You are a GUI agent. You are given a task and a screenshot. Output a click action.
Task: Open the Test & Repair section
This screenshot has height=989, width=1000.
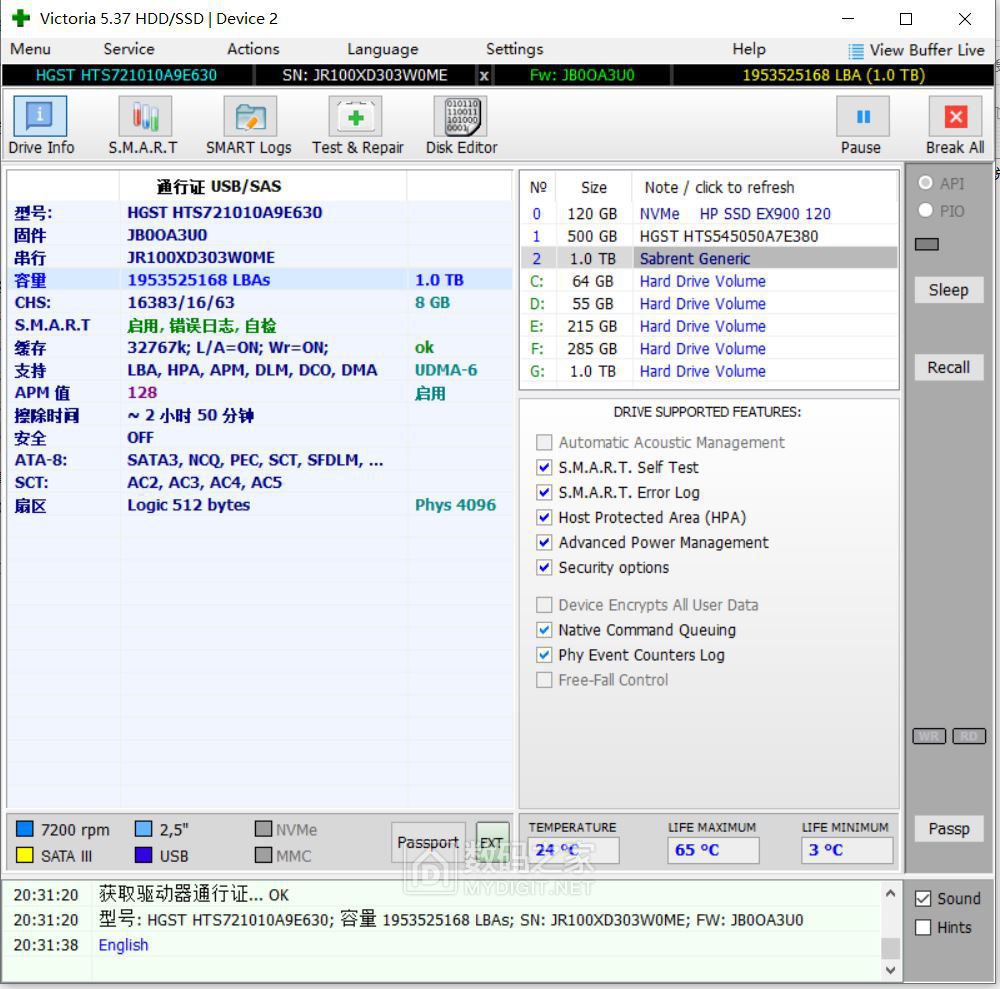(x=355, y=116)
